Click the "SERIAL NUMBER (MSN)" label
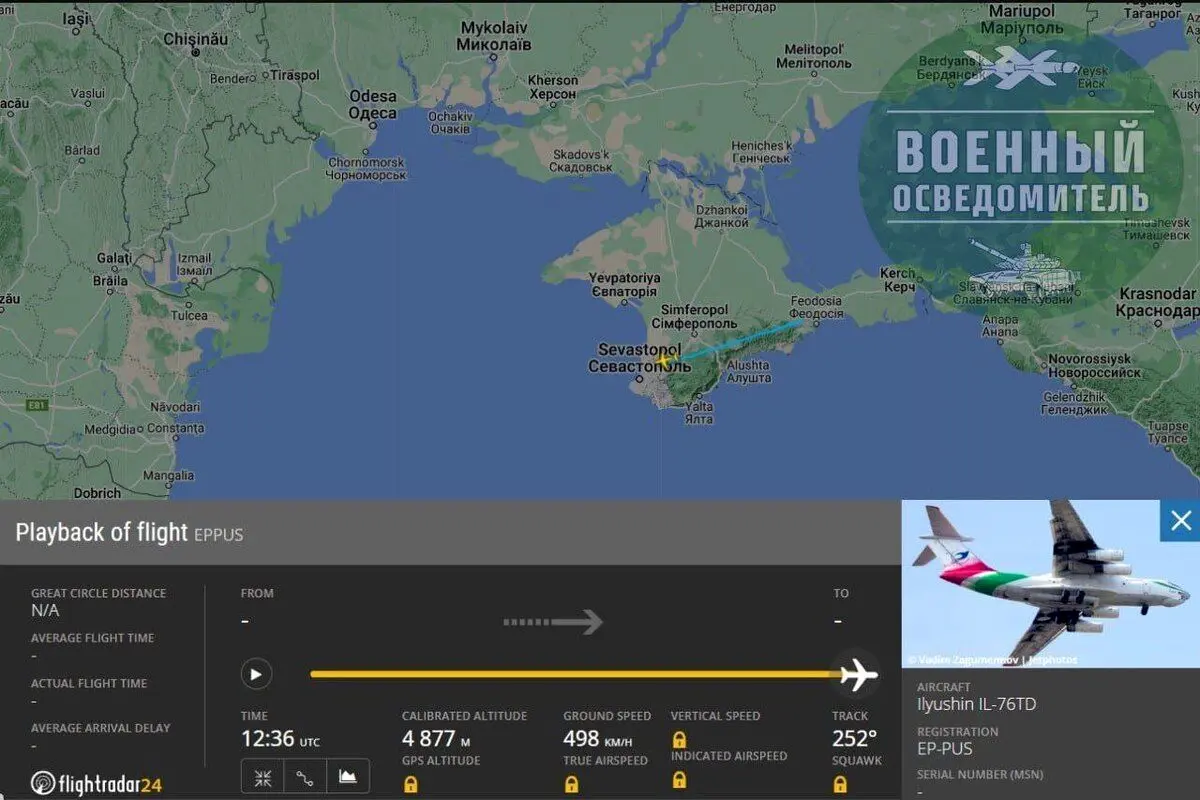 tap(981, 775)
